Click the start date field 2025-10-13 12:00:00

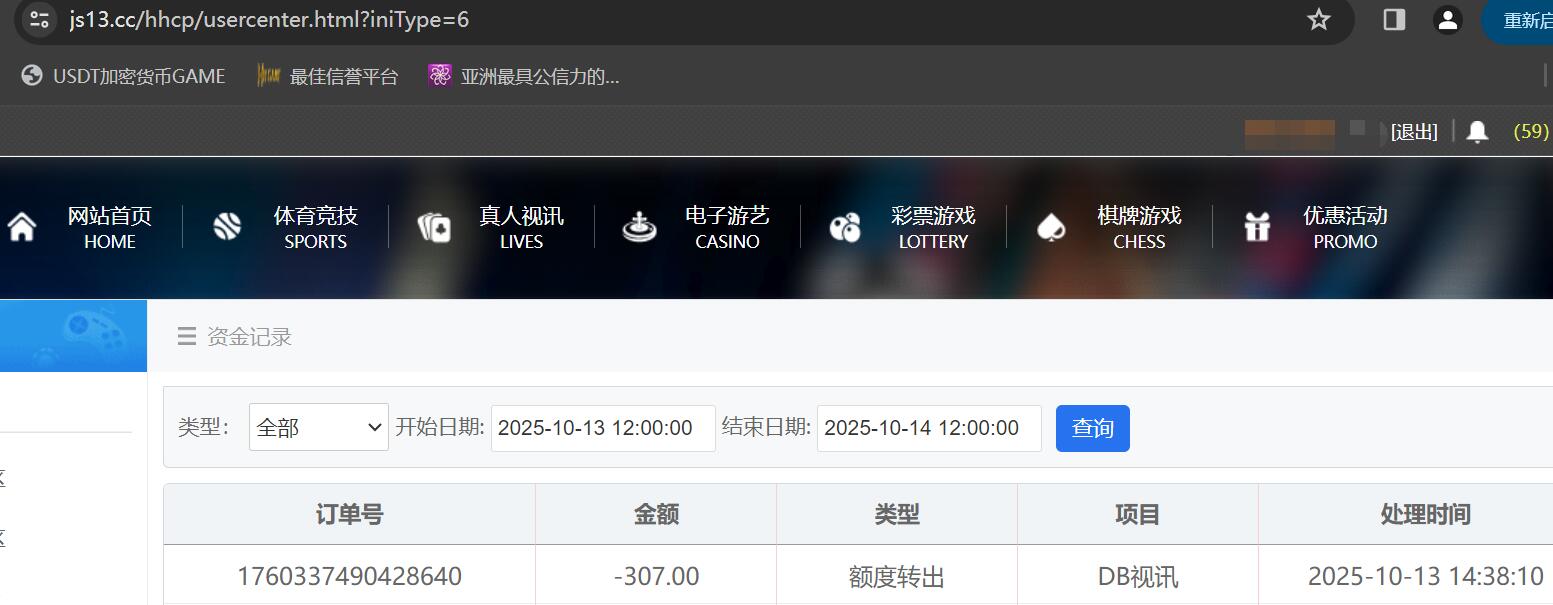(x=601, y=427)
